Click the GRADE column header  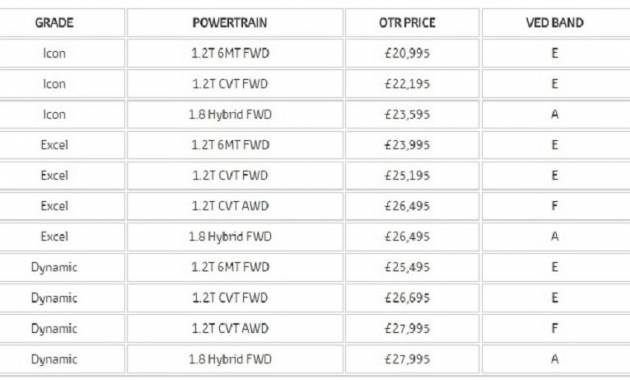pos(54,23)
